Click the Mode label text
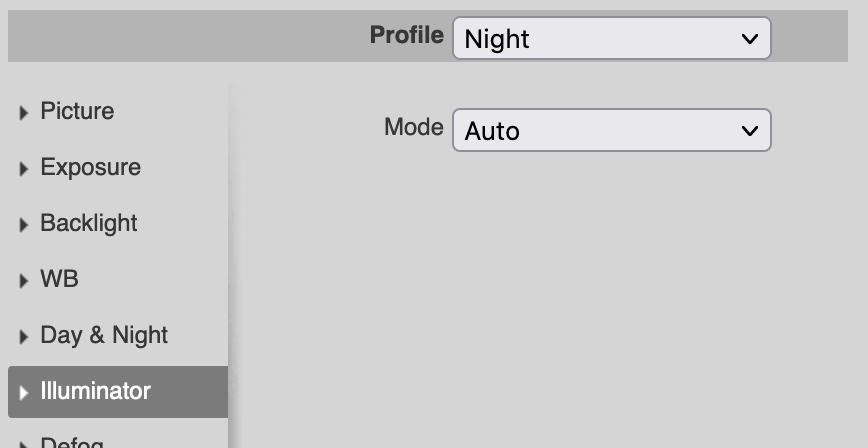 [414, 127]
